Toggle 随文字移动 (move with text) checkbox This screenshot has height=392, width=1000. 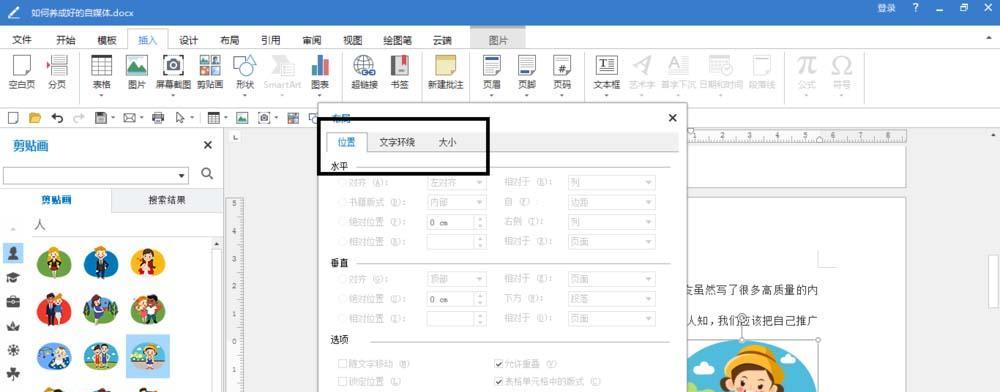pyautogui.click(x=342, y=364)
